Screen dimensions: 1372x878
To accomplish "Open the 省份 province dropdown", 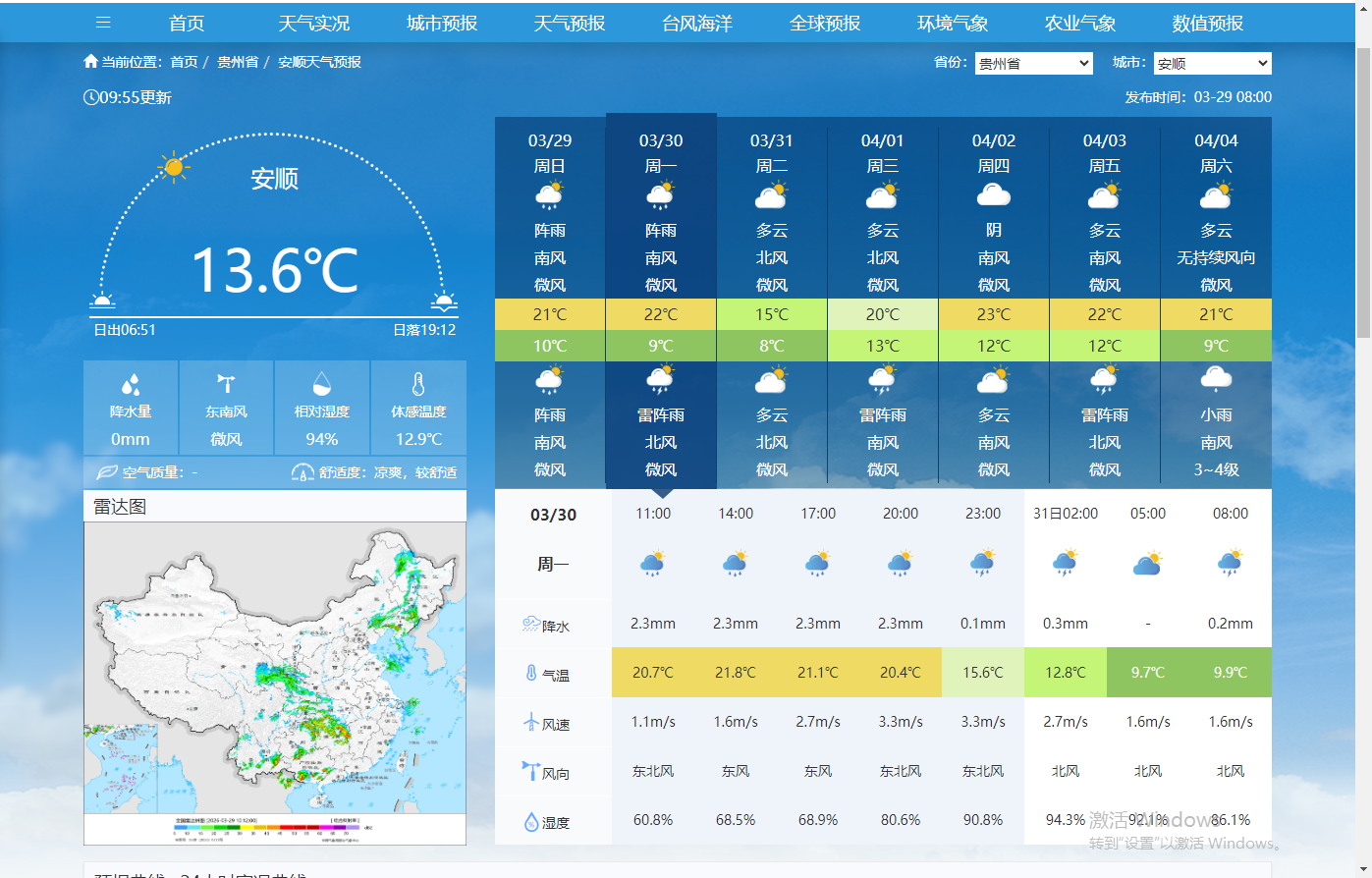I will 1033,64.
